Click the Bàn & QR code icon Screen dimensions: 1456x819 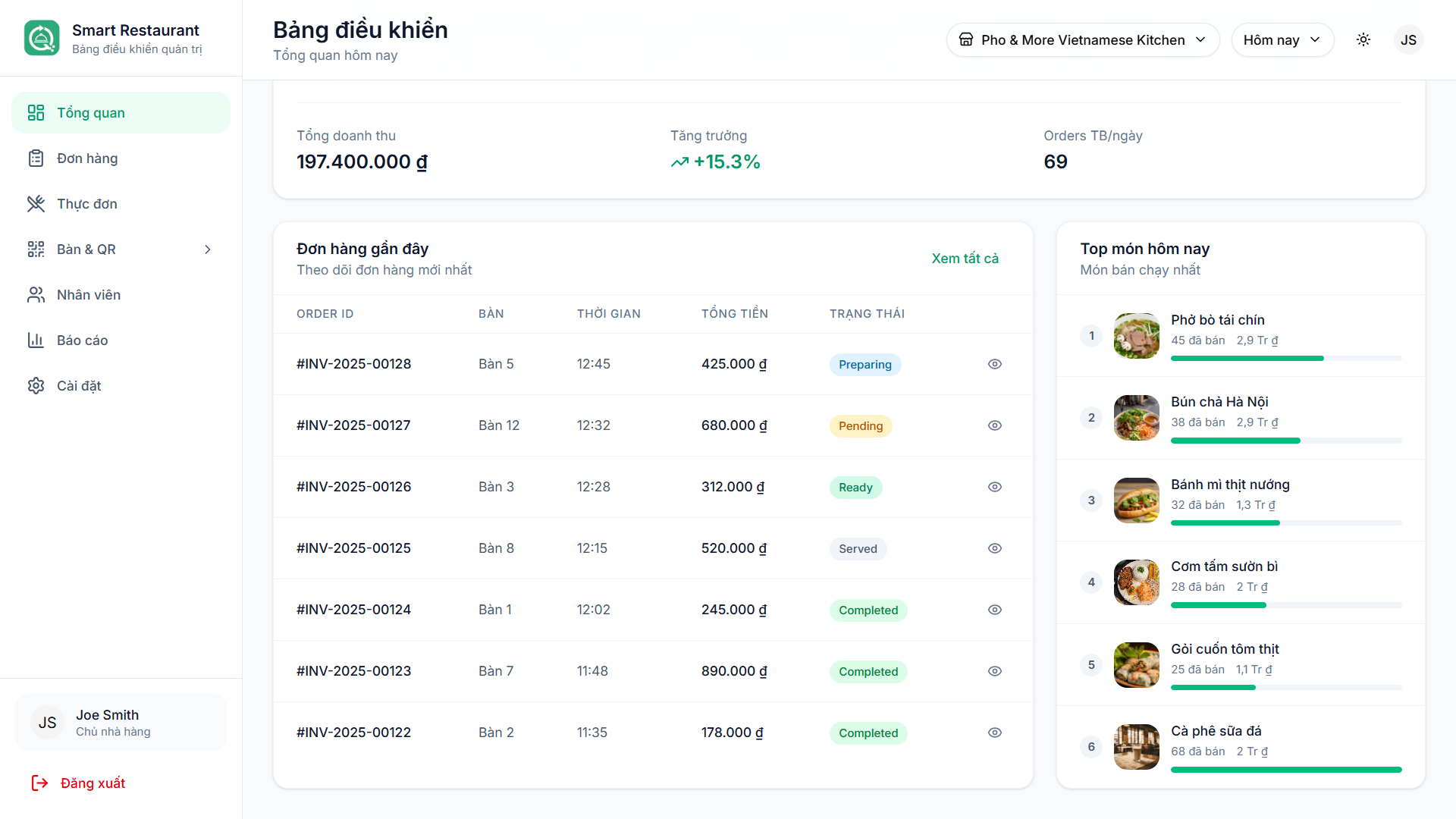click(36, 249)
